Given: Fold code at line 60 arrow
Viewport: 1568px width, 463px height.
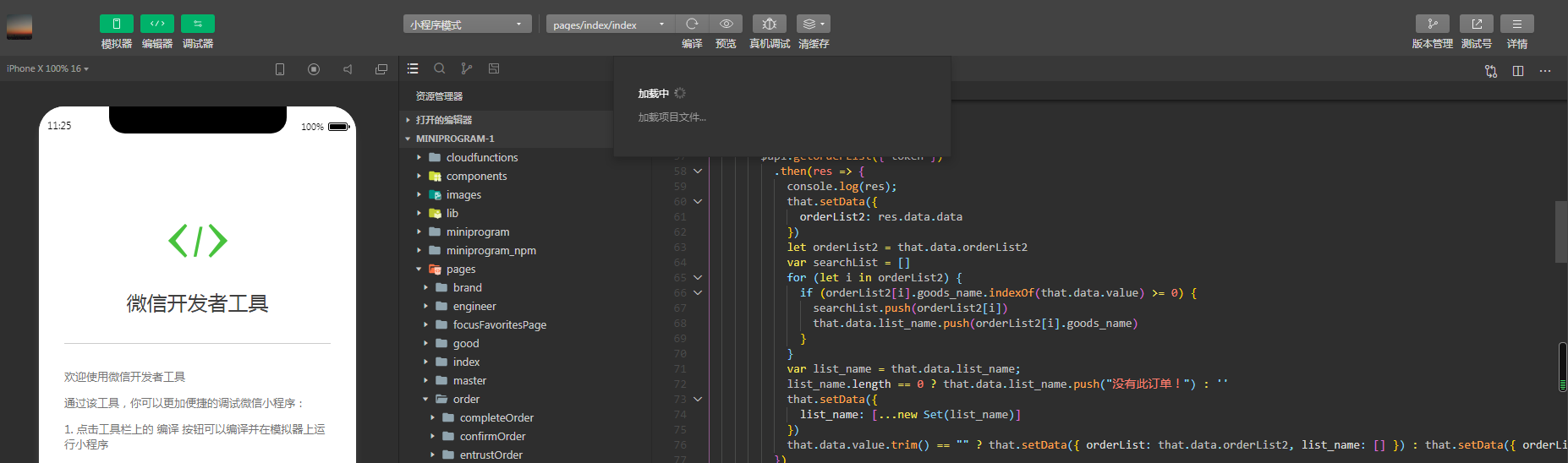Looking at the screenshot, I should click(x=698, y=201).
